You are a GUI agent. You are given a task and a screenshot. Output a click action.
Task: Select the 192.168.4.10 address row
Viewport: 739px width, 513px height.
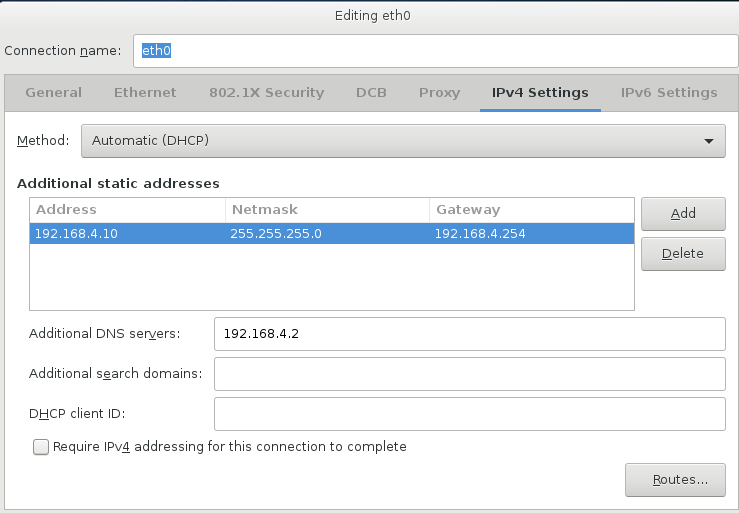331,234
